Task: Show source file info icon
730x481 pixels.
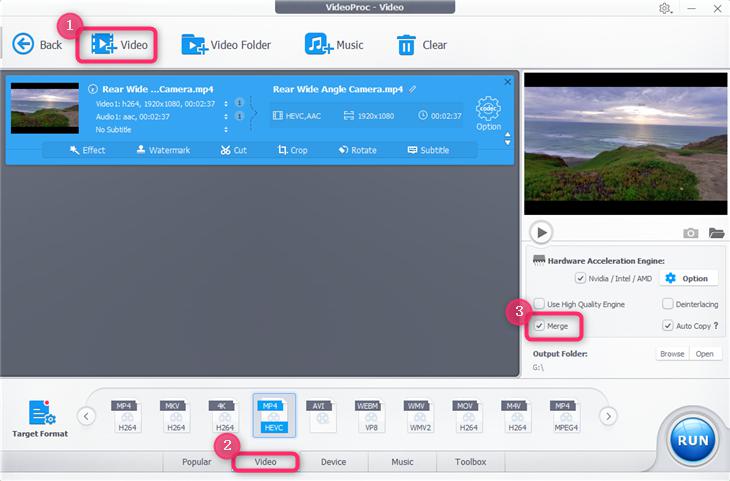Action: [x=93, y=89]
